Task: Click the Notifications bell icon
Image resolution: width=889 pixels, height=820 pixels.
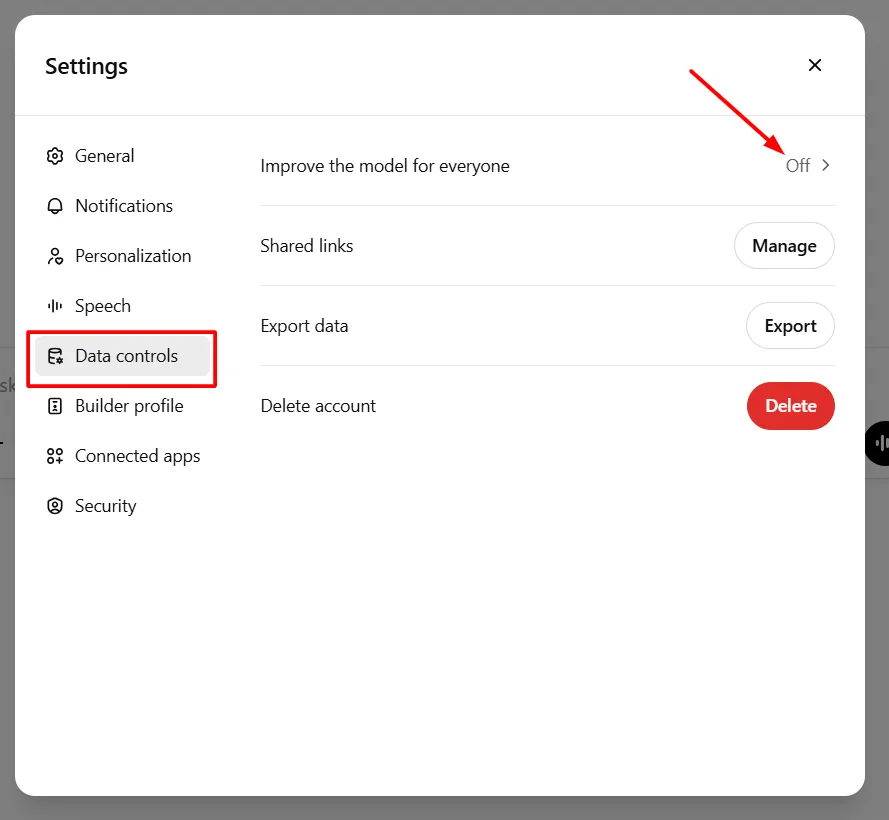Action: (55, 206)
